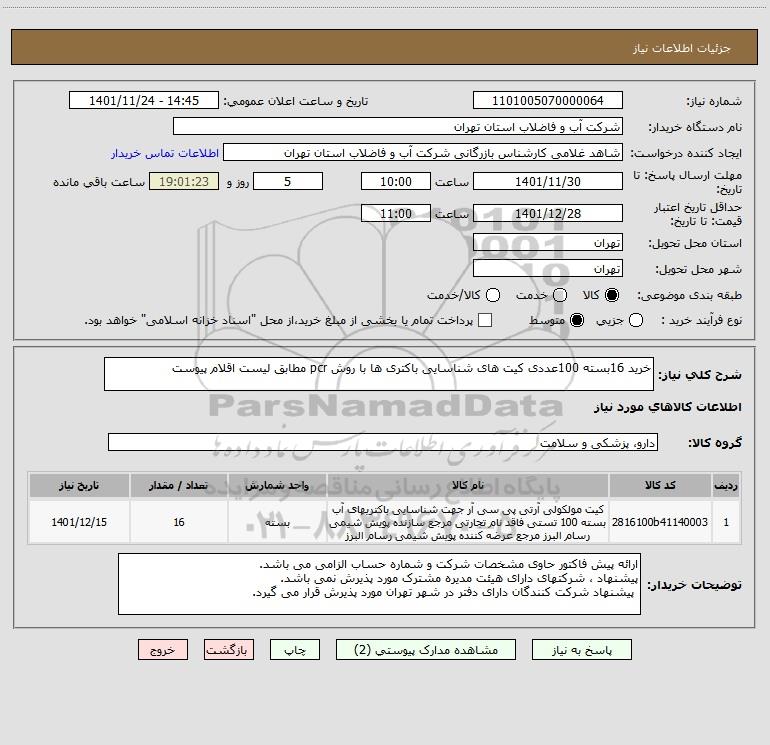Click the جزئیات اطلاعات نیاز header title
The image size is (770, 745).
pyautogui.click(x=681, y=48)
